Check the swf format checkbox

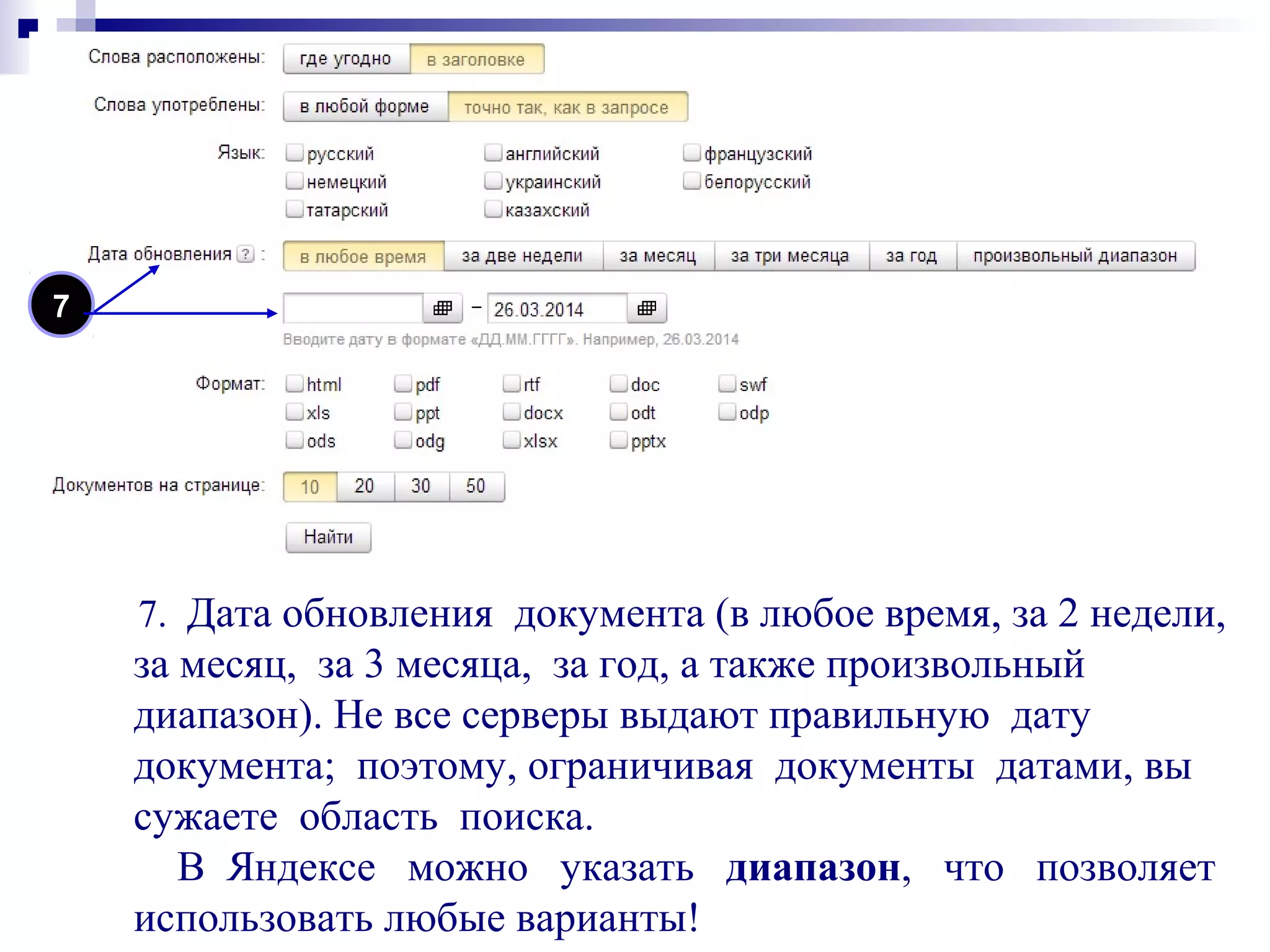coord(727,384)
